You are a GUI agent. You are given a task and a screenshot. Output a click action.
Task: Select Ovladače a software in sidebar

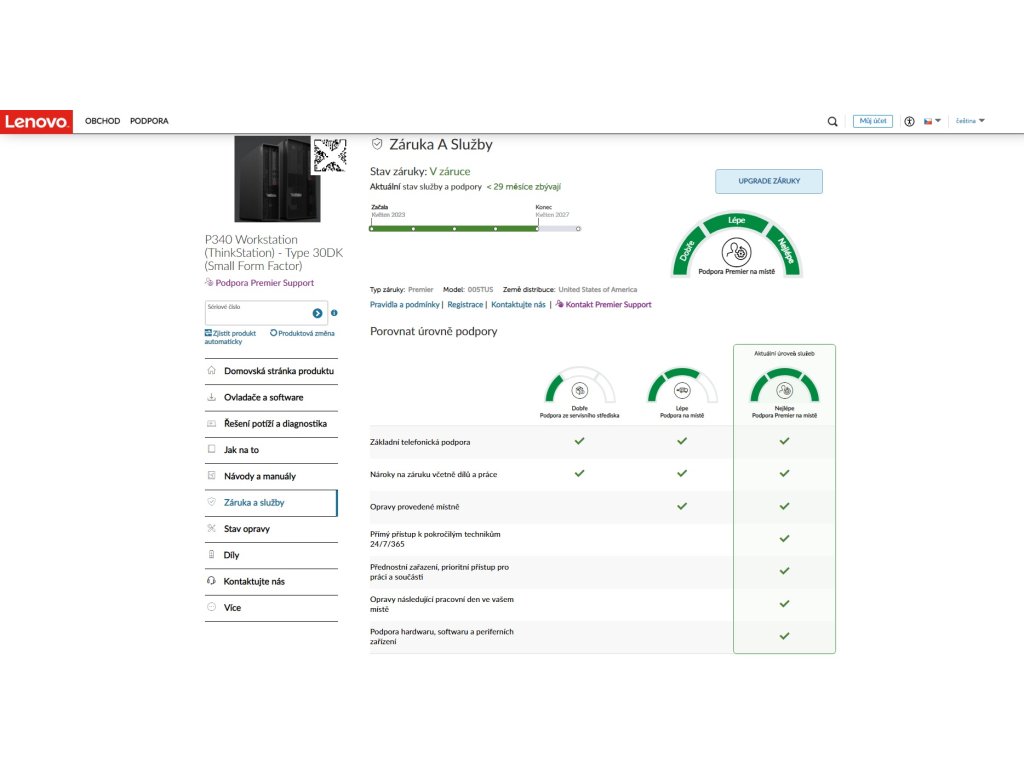click(263, 397)
